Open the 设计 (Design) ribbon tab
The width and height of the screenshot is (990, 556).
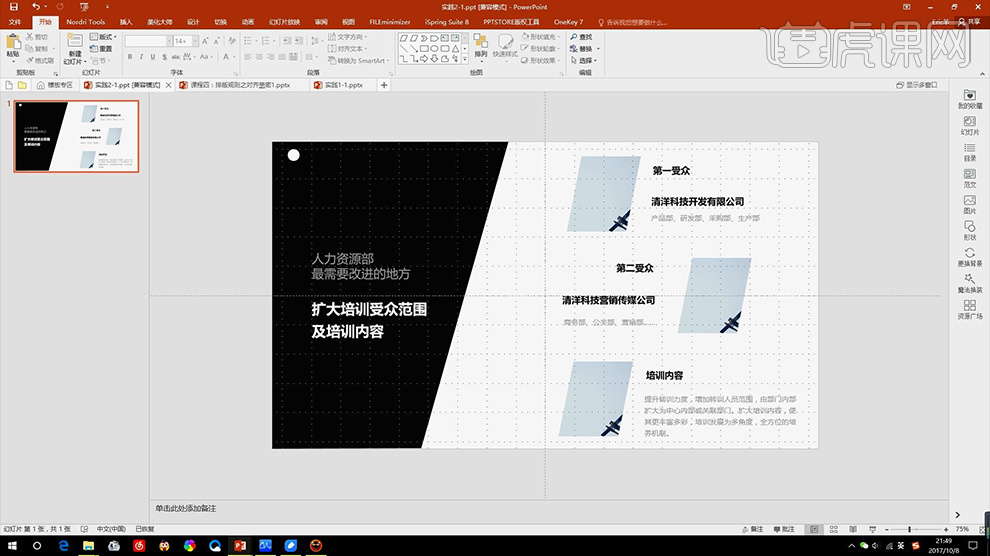coord(193,21)
